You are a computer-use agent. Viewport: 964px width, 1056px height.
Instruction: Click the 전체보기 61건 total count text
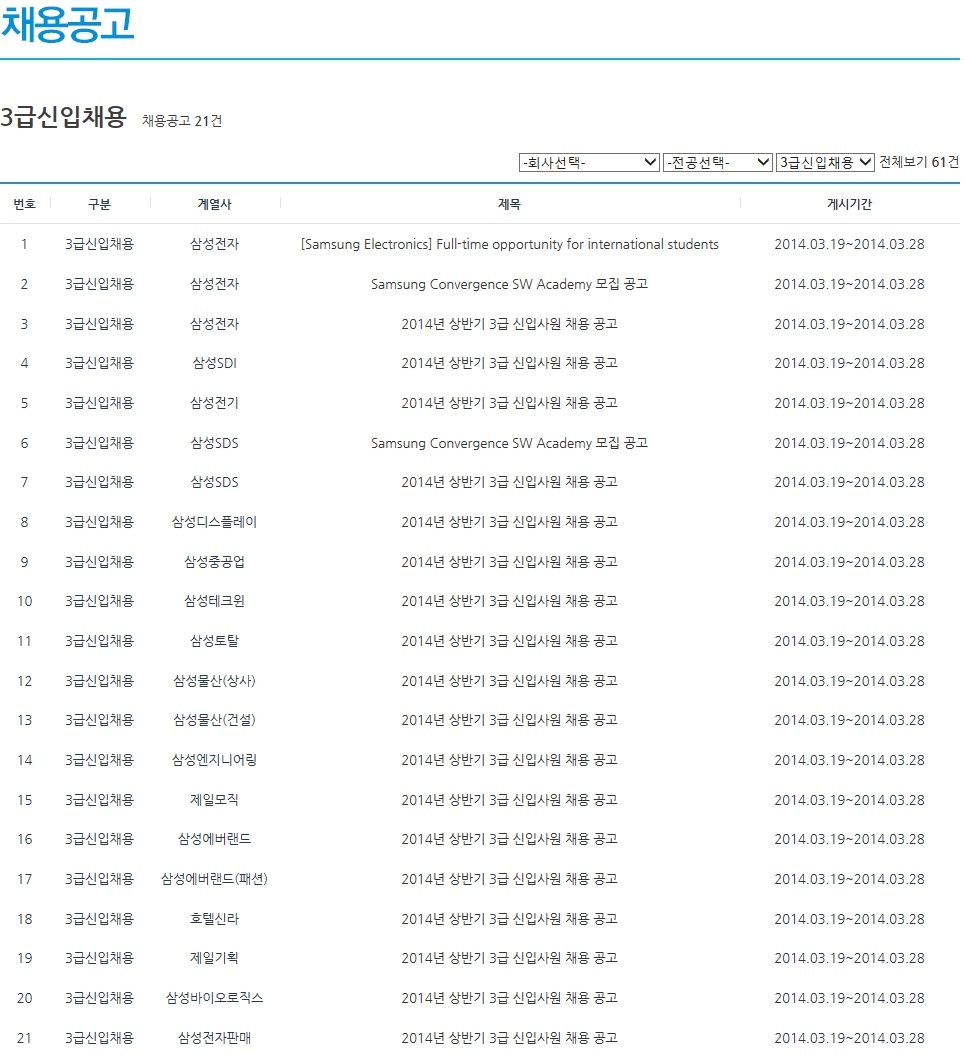919,162
